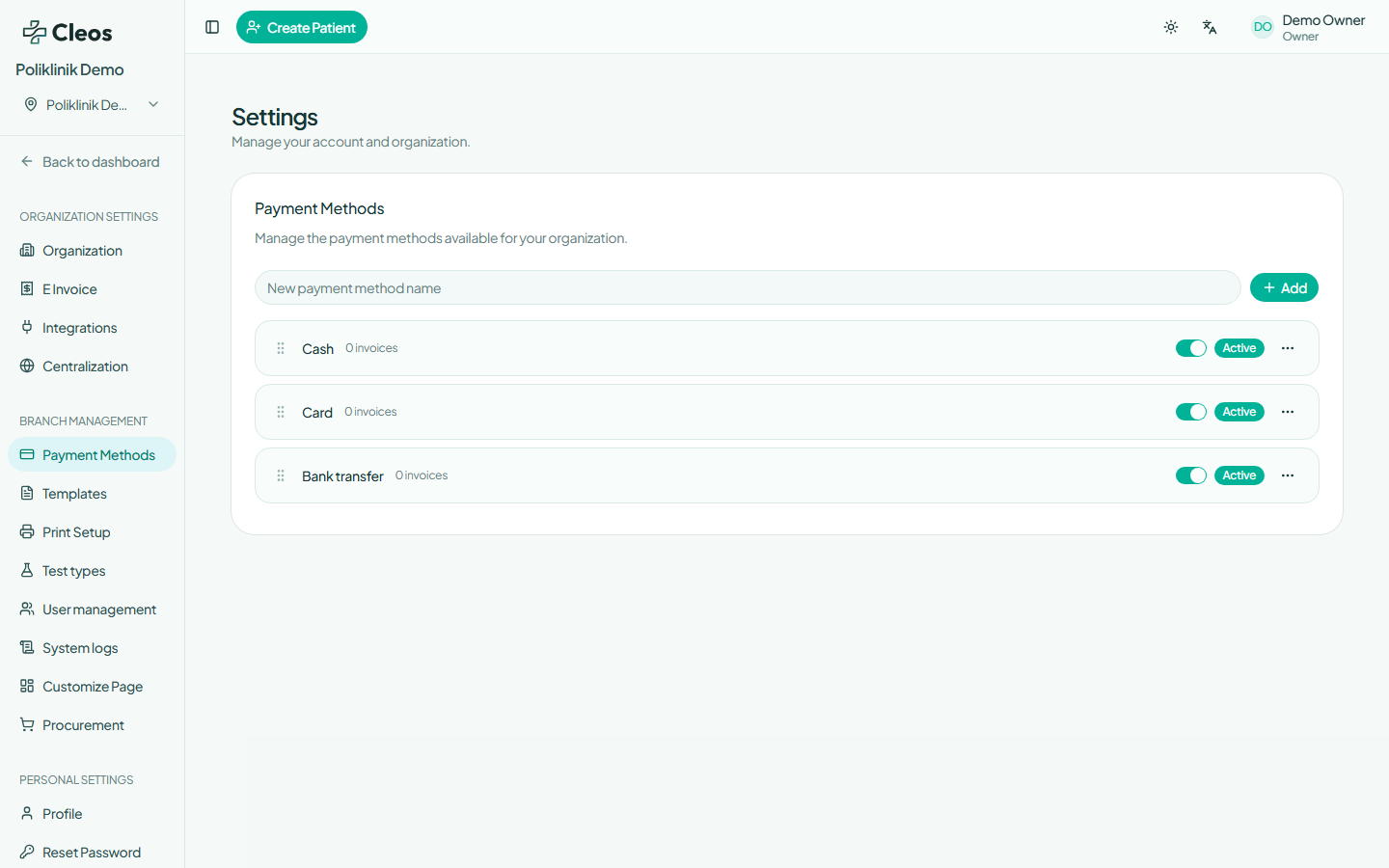The image size is (1389, 868).
Task: Click the Test types flask icon
Action: [27, 571]
